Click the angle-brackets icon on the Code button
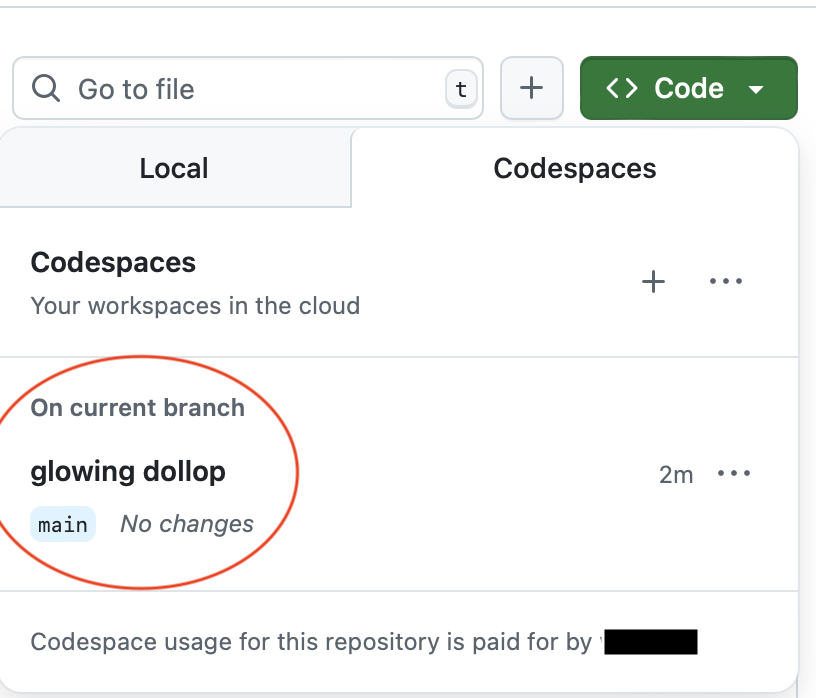This screenshot has width=816, height=698. [622, 89]
